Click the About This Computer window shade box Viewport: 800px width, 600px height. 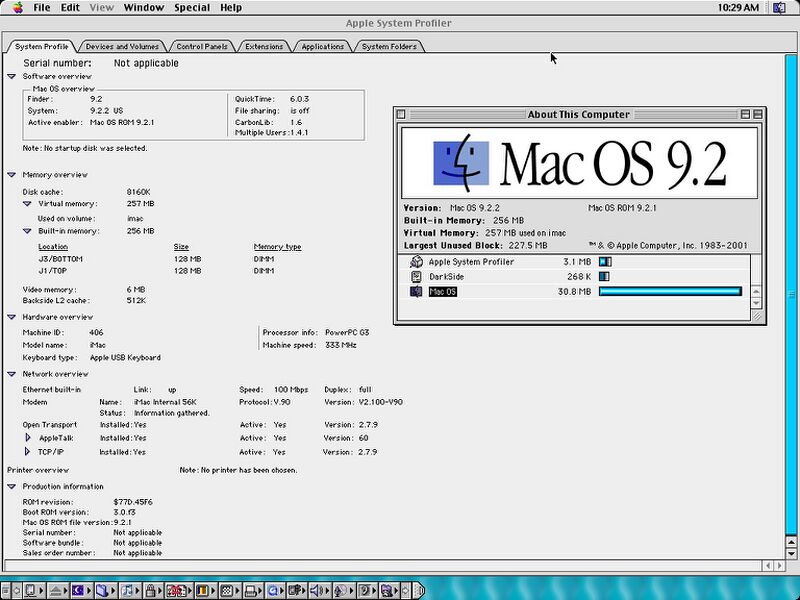(758, 114)
